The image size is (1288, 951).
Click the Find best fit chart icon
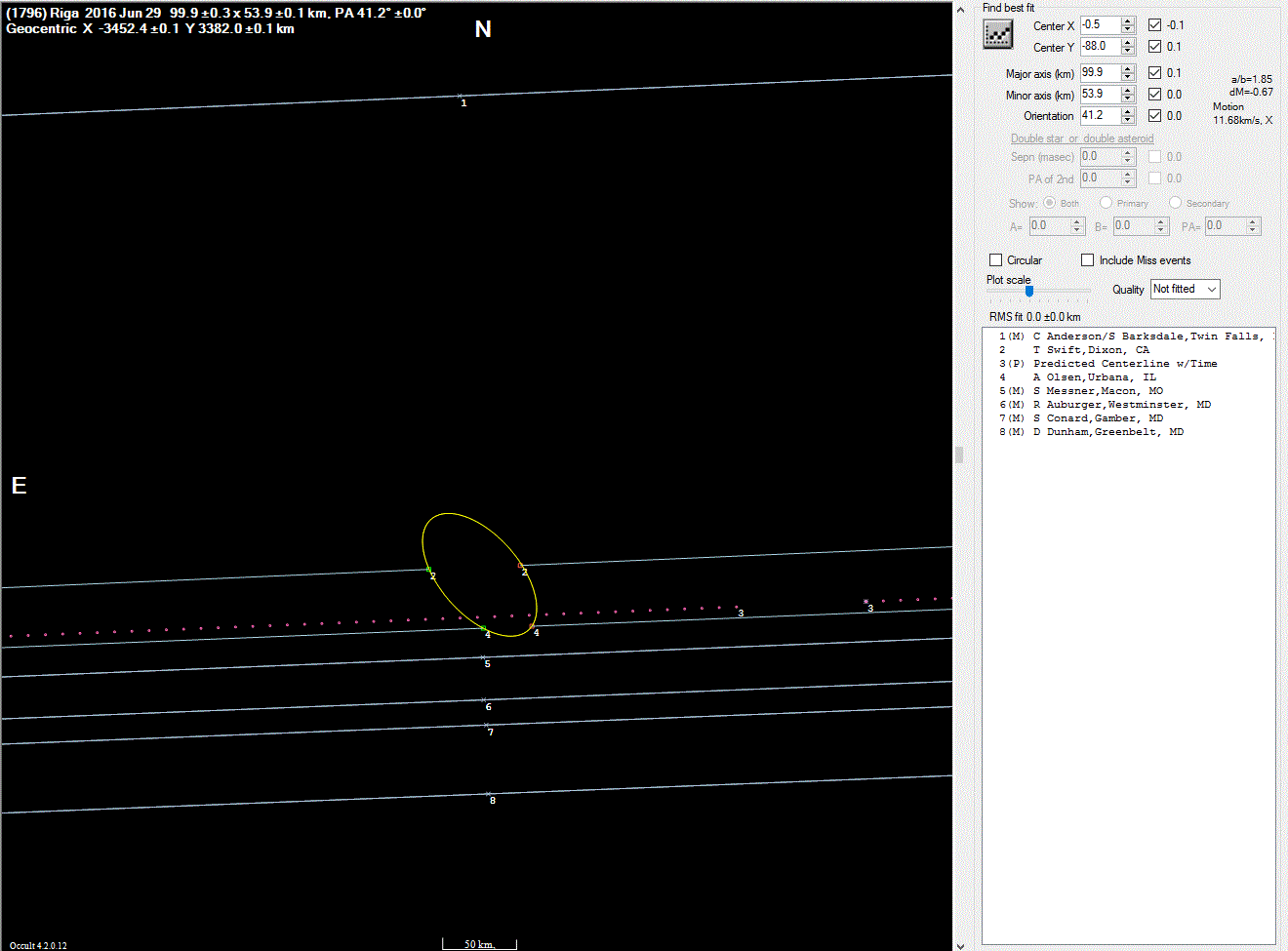point(997,33)
